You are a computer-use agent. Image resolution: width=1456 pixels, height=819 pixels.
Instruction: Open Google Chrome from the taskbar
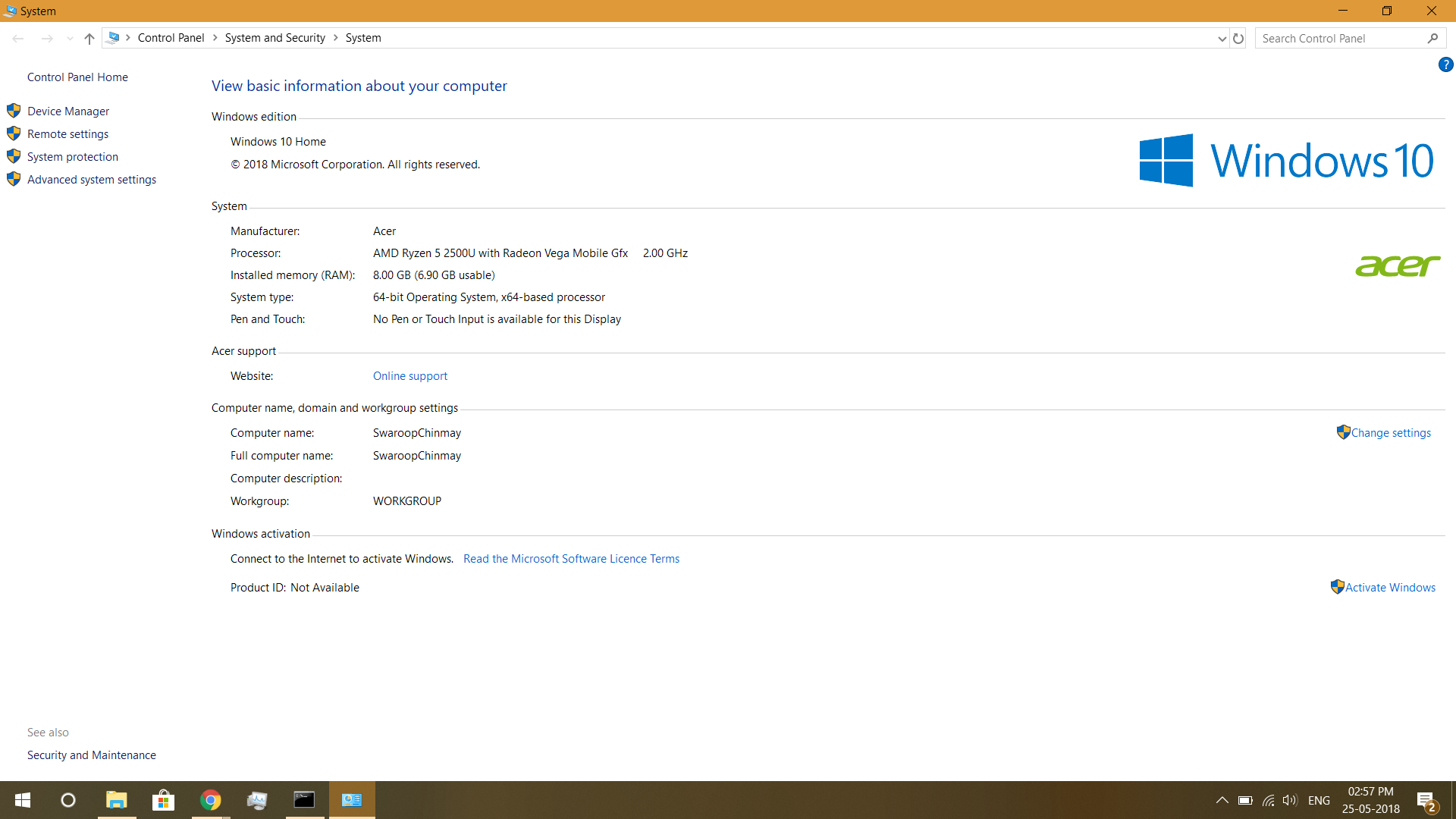point(211,800)
